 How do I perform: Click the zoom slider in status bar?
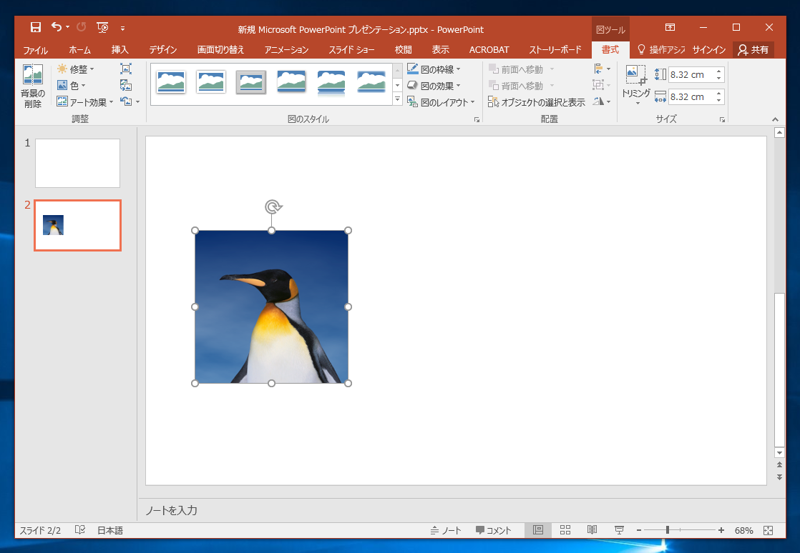coord(667,530)
